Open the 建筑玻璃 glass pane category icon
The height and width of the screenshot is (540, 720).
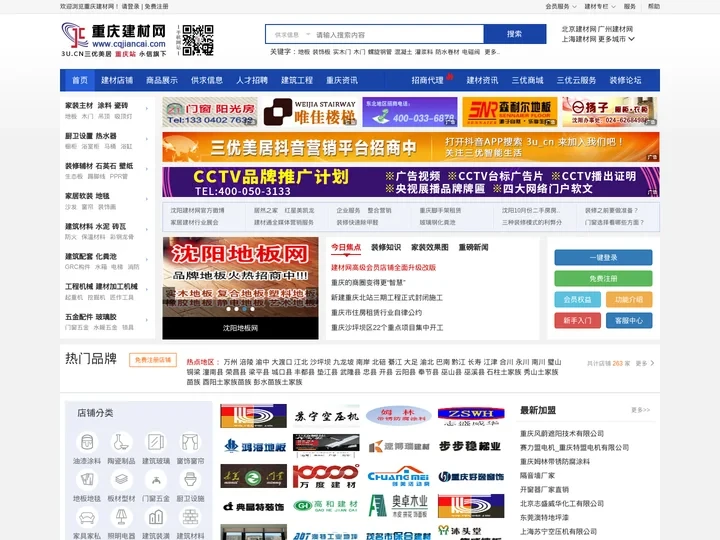click(156, 443)
